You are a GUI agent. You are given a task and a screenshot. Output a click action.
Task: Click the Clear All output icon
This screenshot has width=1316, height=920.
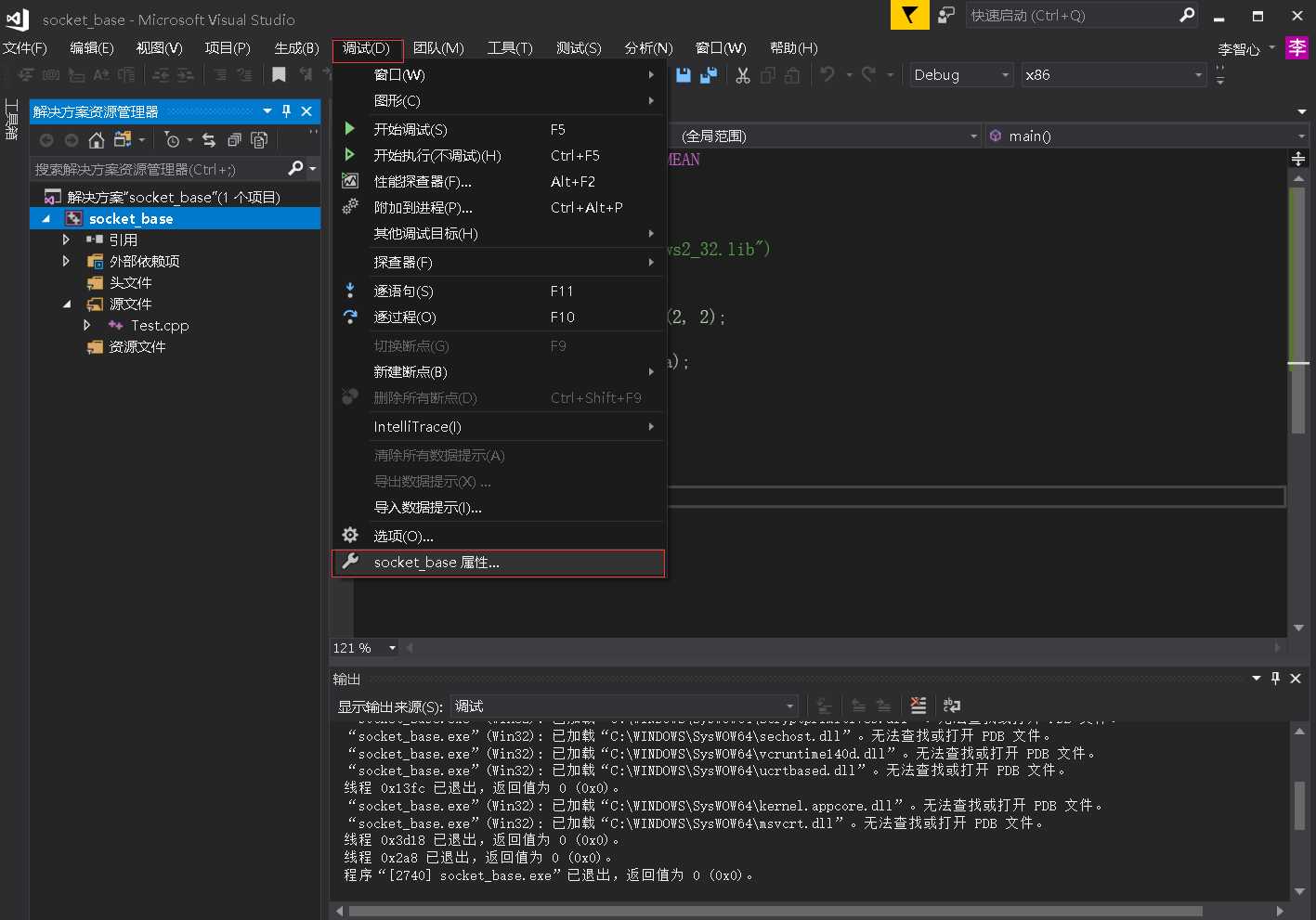click(x=918, y=706)
